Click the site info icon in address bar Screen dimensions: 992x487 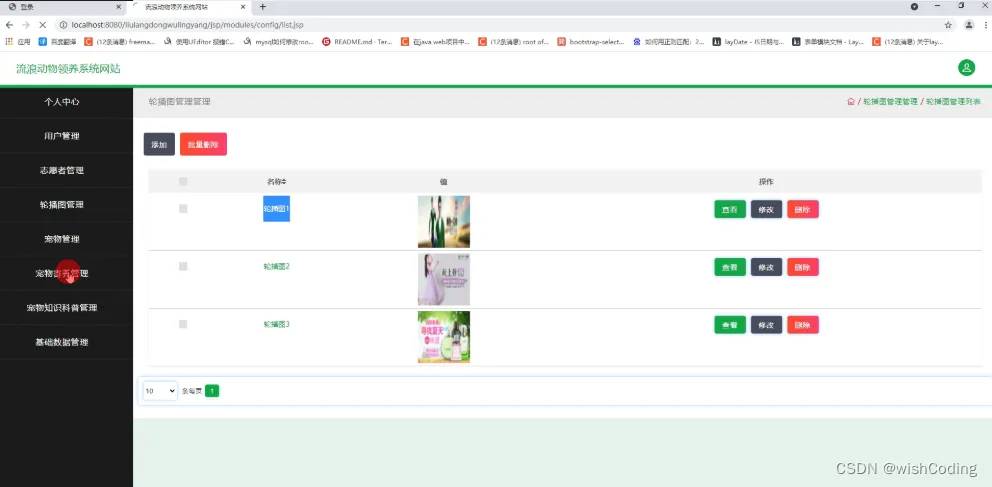pyautogui.click(x=64, y=25)
